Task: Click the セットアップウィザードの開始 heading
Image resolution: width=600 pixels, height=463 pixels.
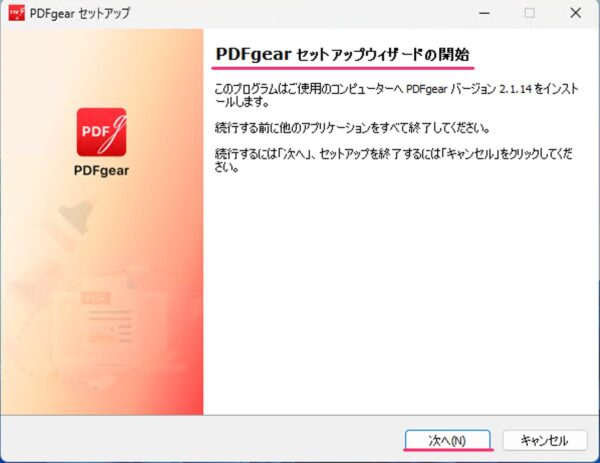Action: [x=342, y=52]
